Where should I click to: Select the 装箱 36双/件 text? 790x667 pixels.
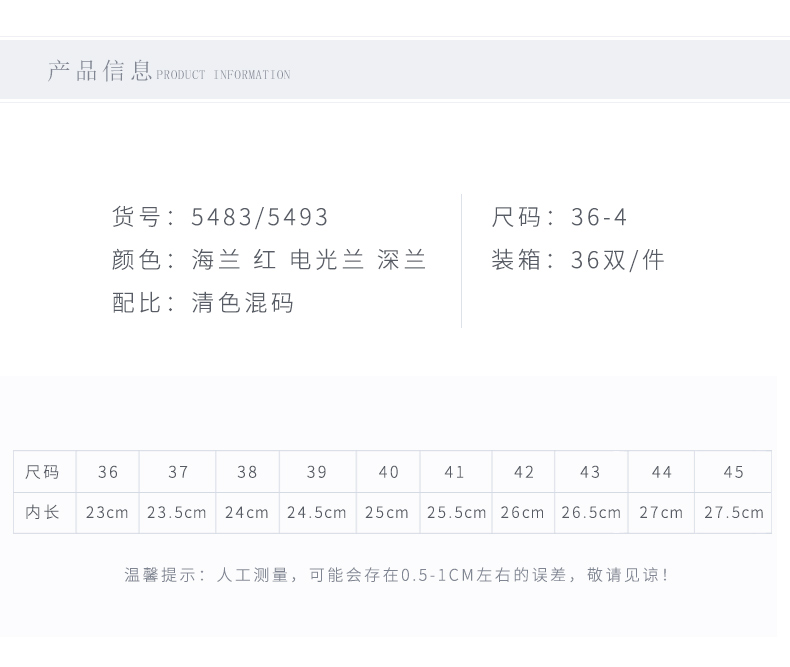tap(577, 260)
